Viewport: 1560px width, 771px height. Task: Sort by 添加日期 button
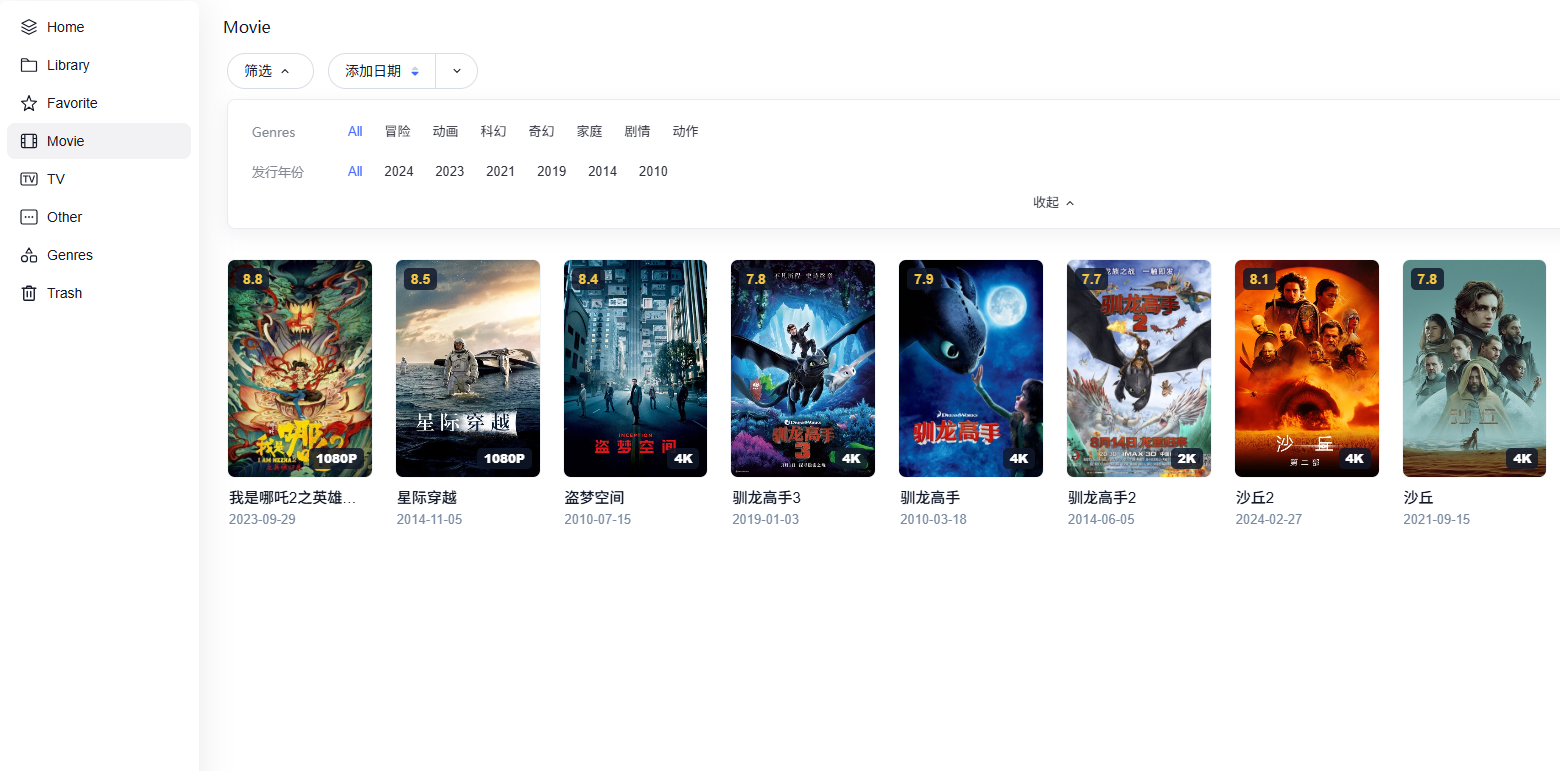(x=382, y=71)
